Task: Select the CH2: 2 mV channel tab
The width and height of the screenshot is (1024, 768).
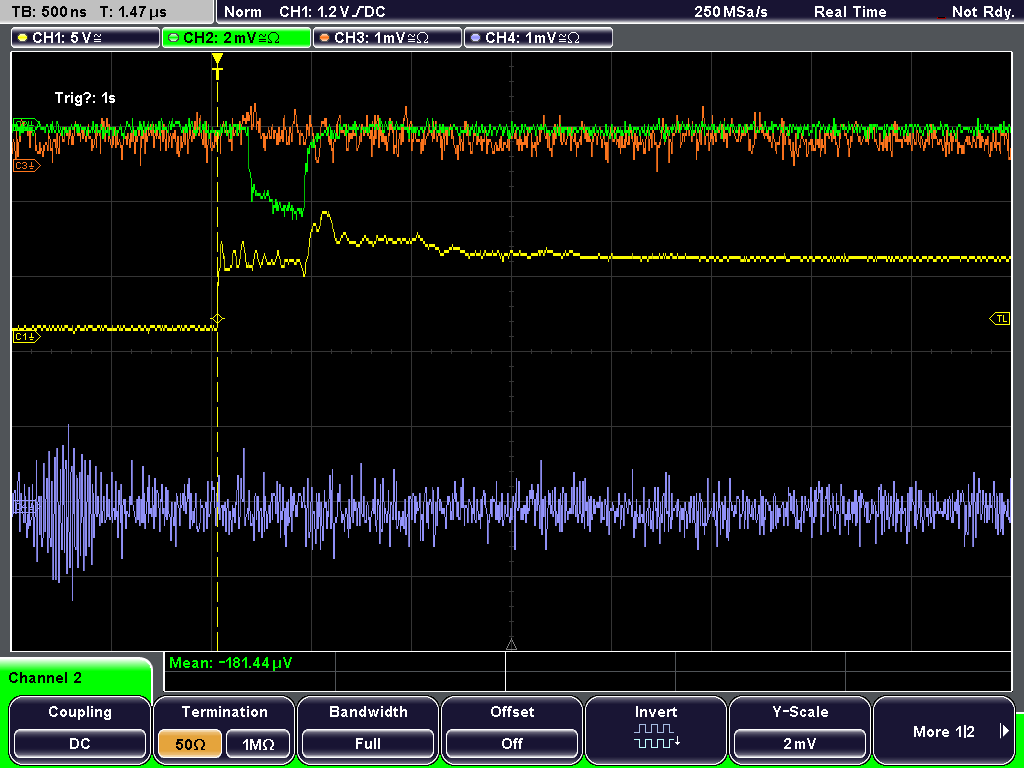Action: click(x=236, y=38)
